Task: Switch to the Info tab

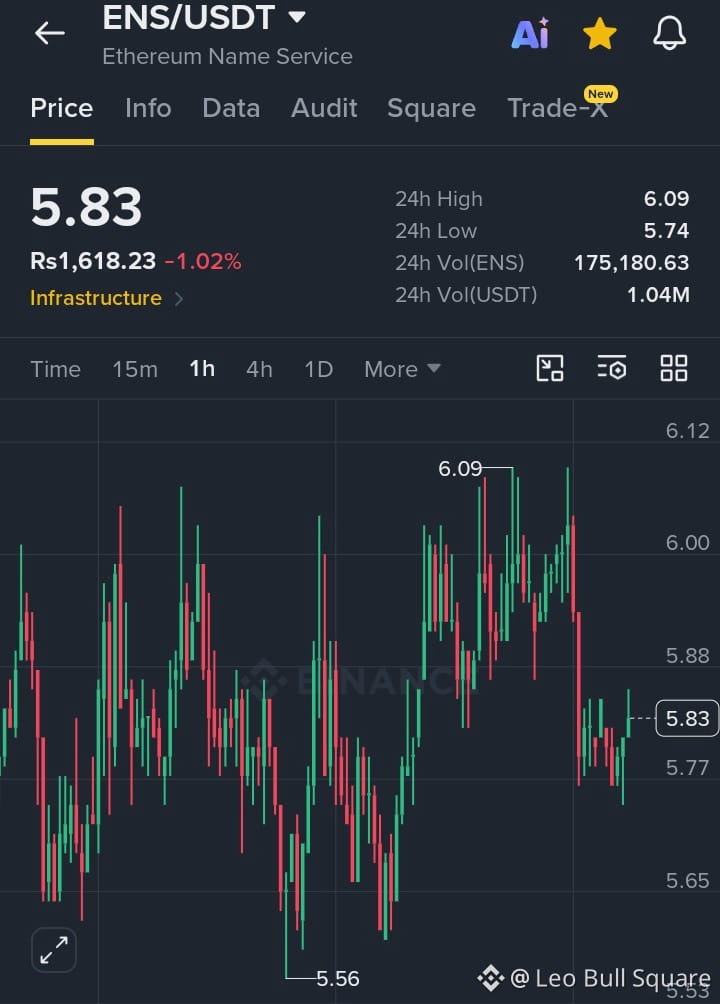Action: [x=148, y=108]
